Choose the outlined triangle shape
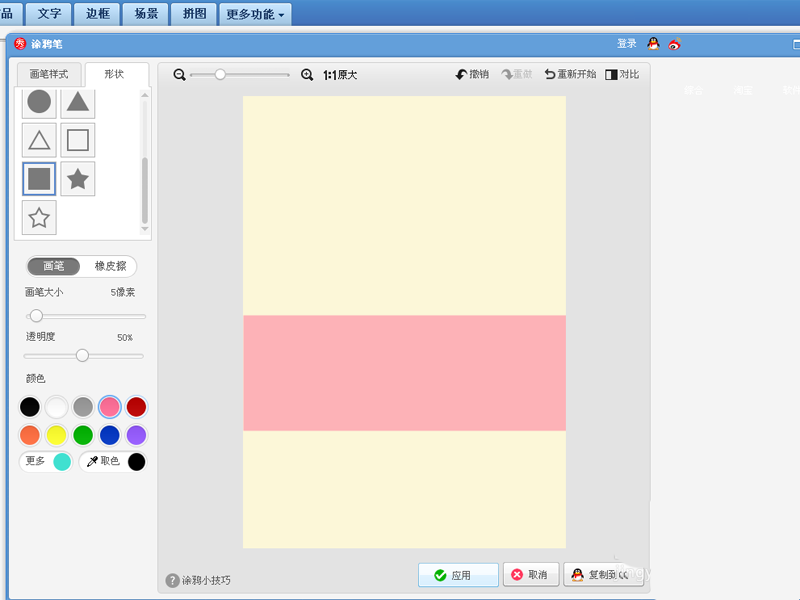Image resolution: width=800 pixels, height=600 pixels. (x=39, y=140)
